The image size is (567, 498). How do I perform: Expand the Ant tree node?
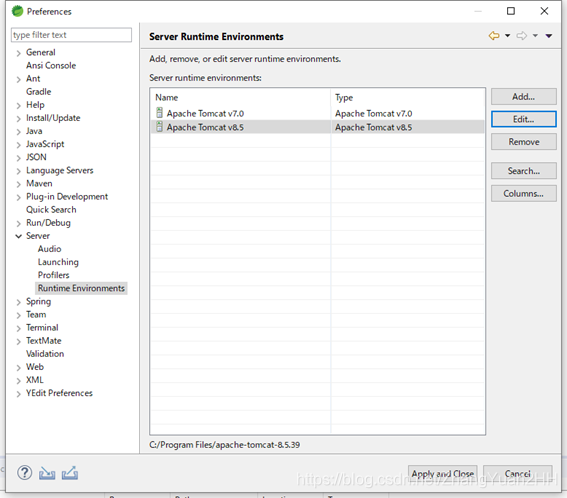18,79
